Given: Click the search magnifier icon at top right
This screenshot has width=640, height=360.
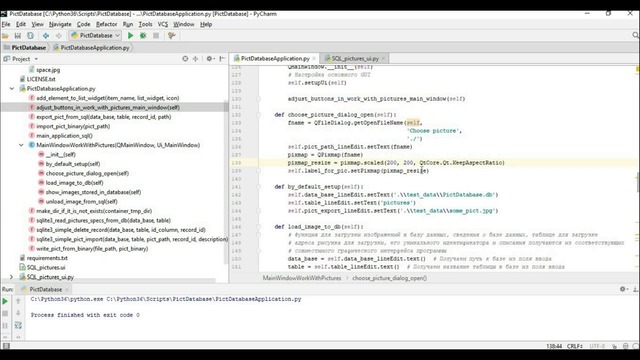Looking at the screenshot, I should (636, 36).
